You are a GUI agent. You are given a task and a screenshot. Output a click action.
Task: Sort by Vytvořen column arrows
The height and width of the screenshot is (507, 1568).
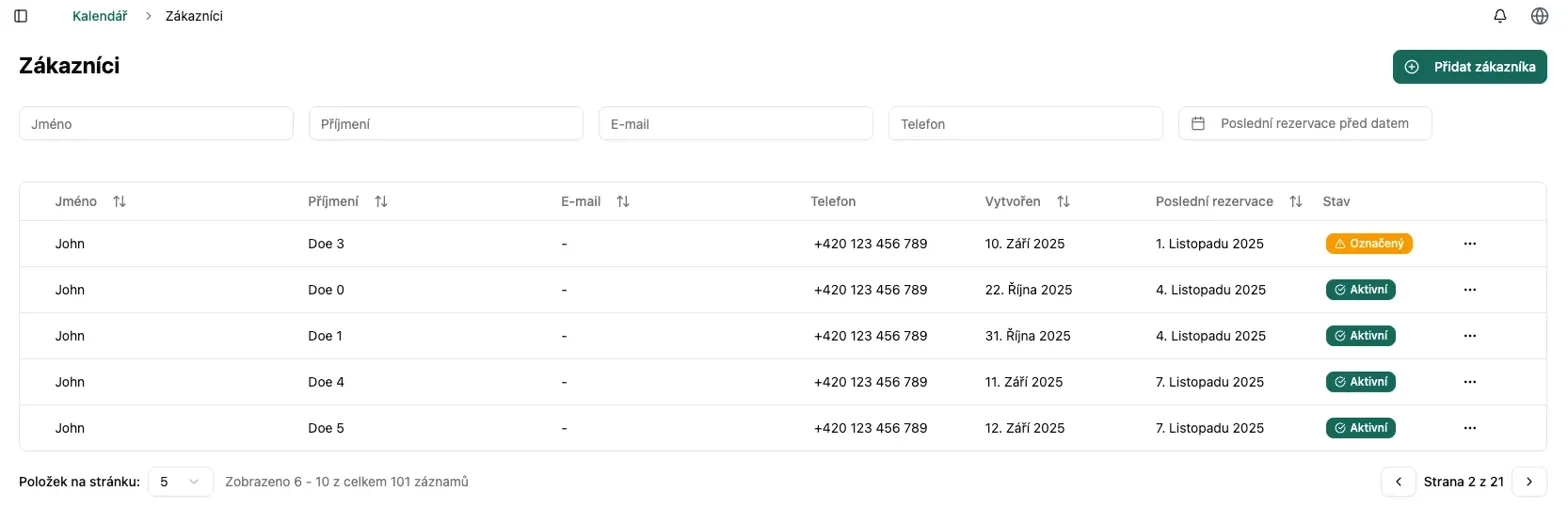pyautogui.click(x=1063, y=201)
